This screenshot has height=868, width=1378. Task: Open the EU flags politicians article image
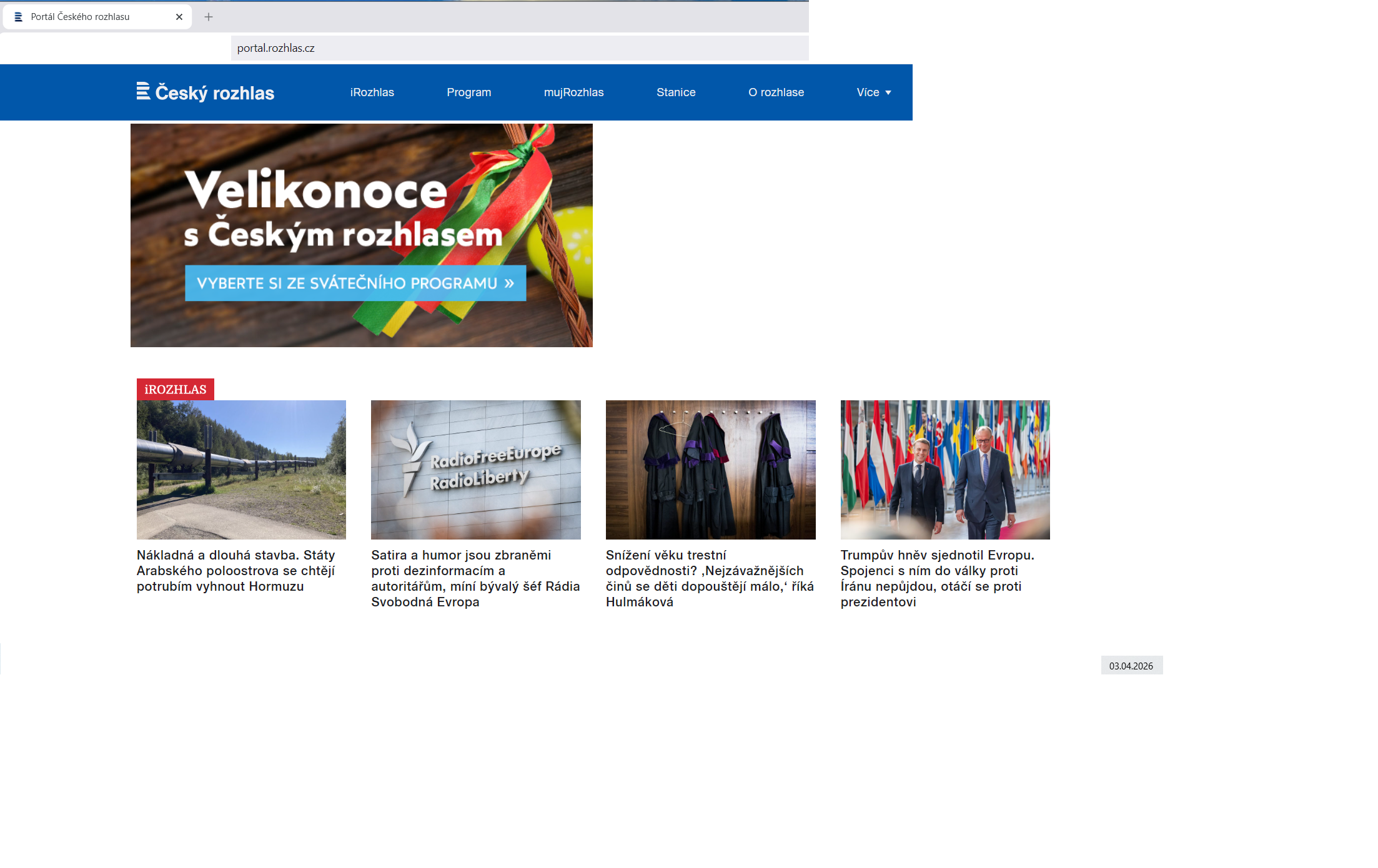[944, 470]
